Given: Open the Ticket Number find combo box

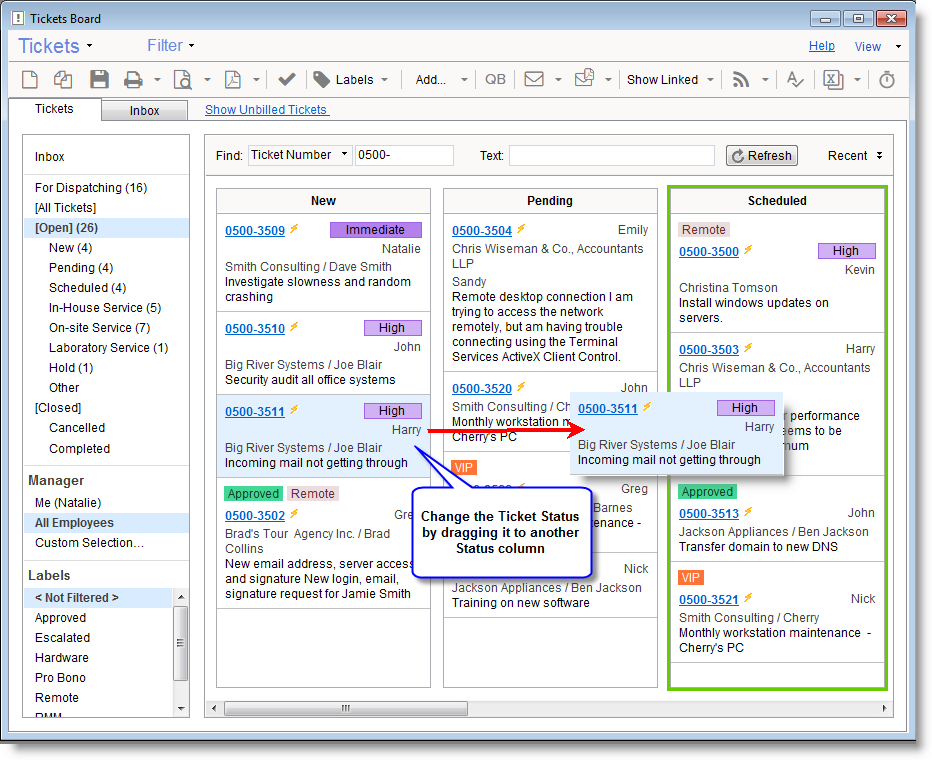Looking at the screenshot, I should point(300,155).
